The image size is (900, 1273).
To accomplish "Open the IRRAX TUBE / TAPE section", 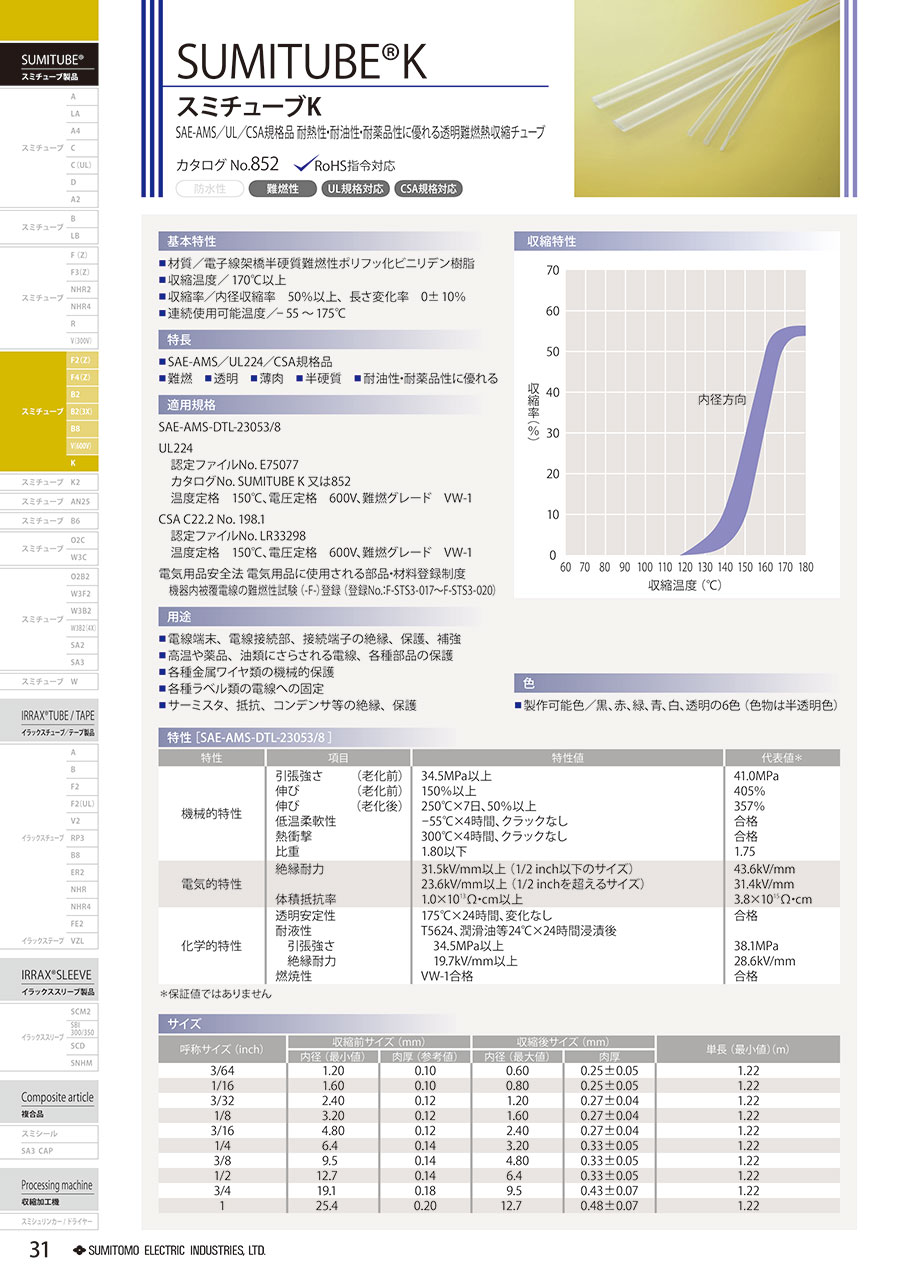I will [58, 722].
